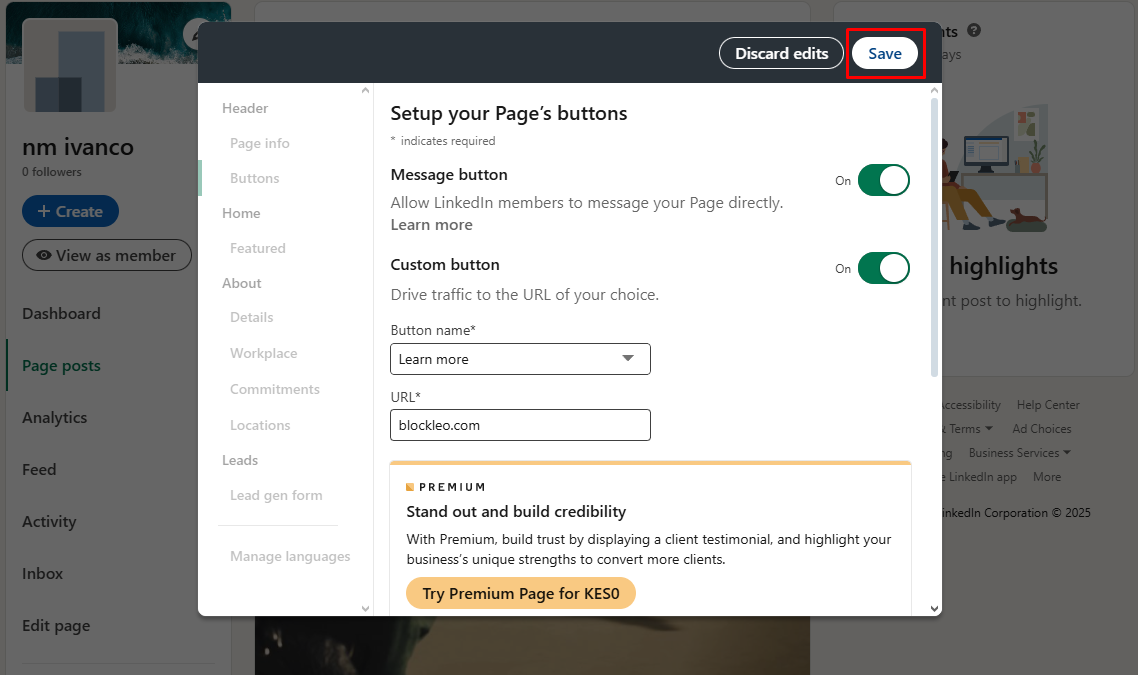Click sidebar scroll up arrow

(365, 91)
